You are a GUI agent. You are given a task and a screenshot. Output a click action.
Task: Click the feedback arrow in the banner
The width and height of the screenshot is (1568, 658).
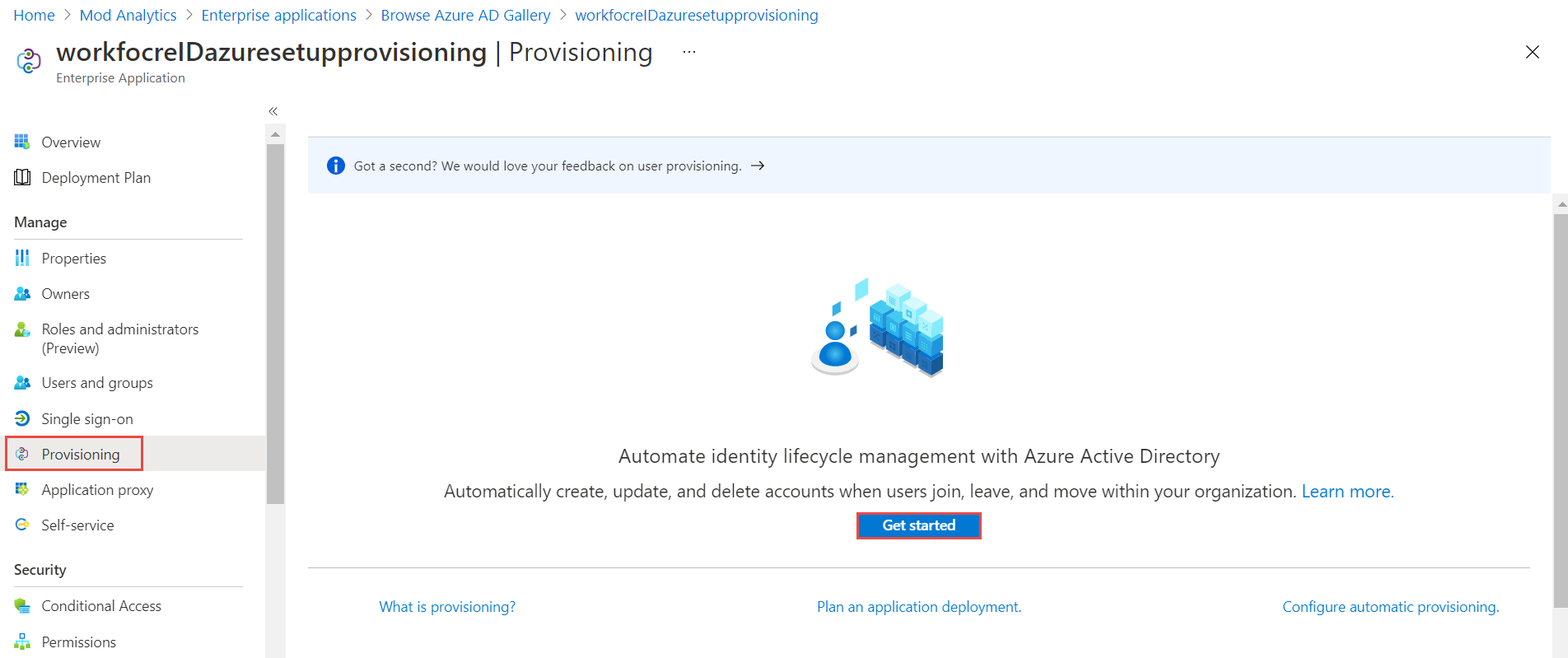758,166
